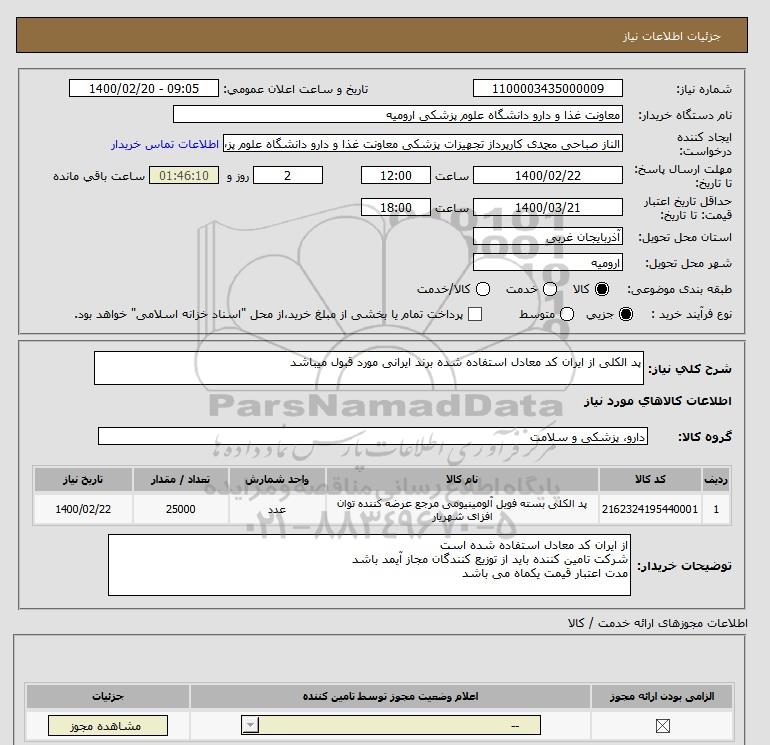Click the quantity cell 25000

[x=181, y=509]
